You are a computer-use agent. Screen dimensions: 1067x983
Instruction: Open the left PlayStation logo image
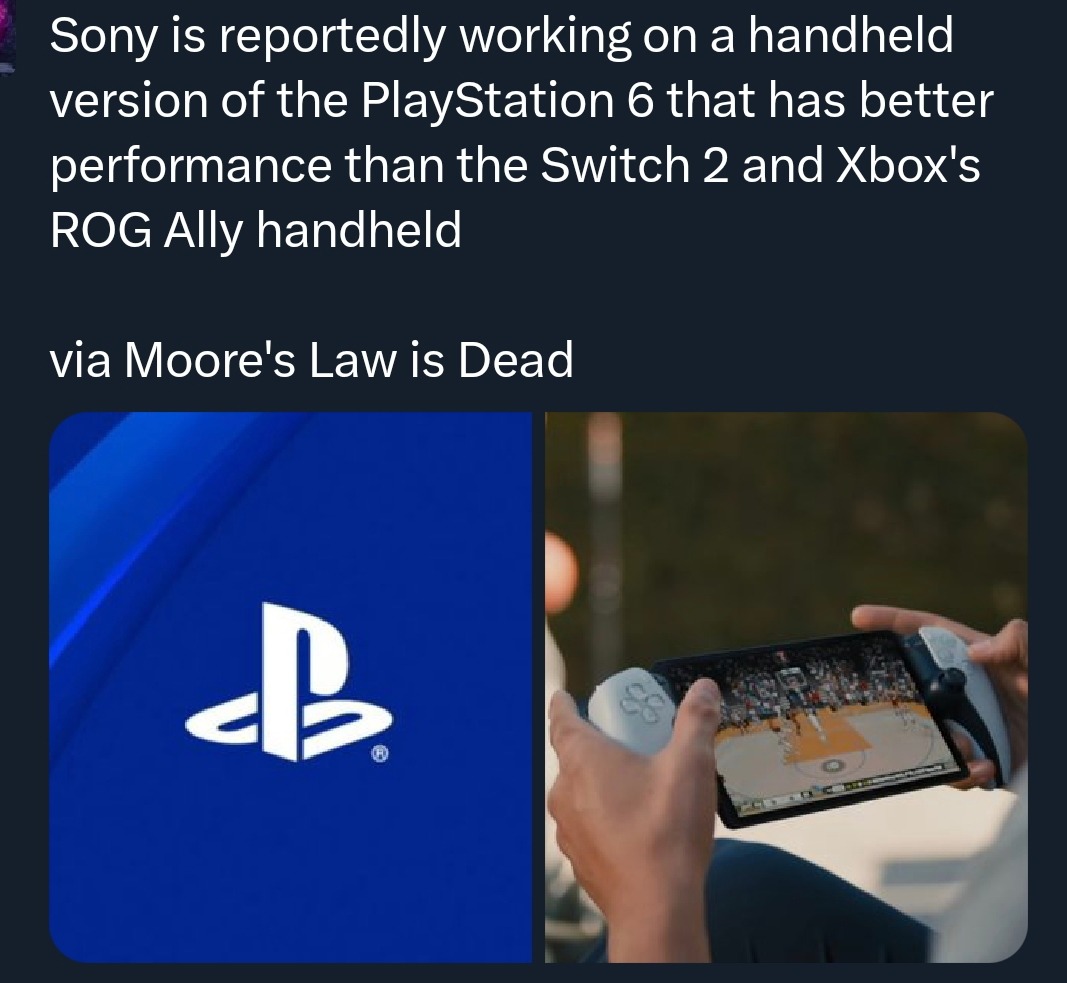tap(291, 687)
